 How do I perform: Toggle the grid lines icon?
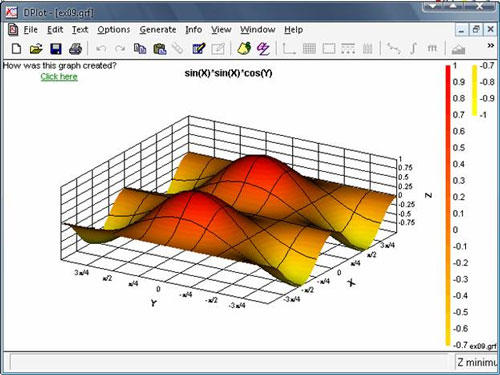pos(309,49)
